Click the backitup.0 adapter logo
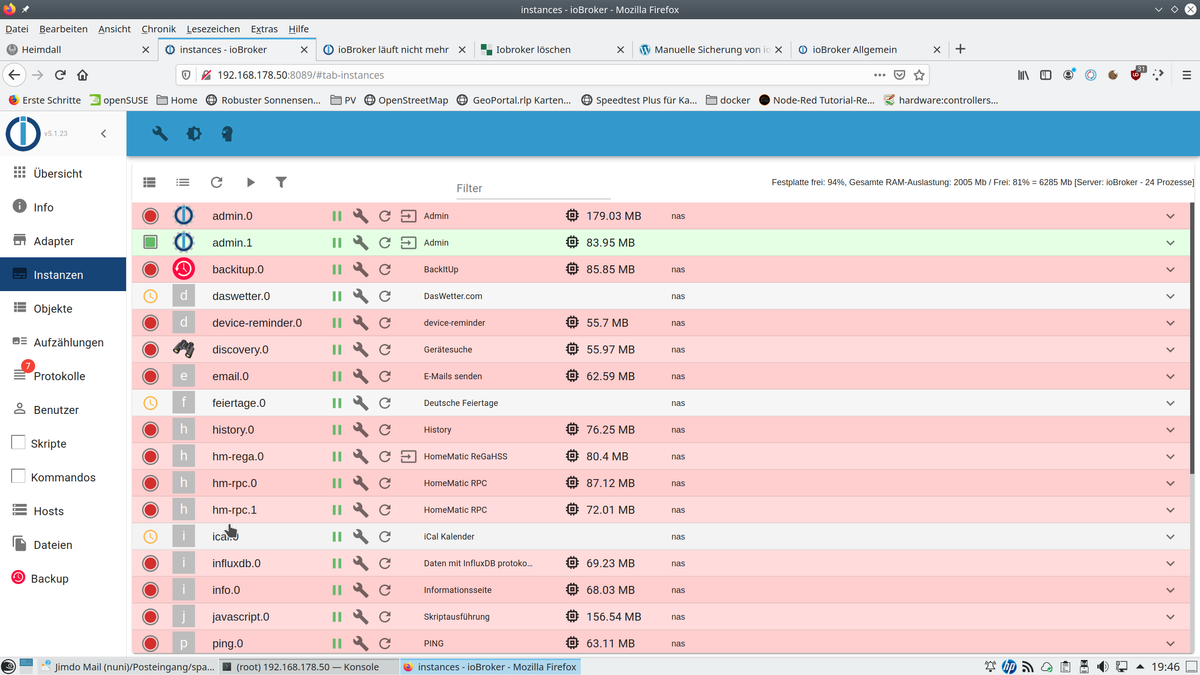The height and width of the screenshot is (675, 1200). click(183, 269)
